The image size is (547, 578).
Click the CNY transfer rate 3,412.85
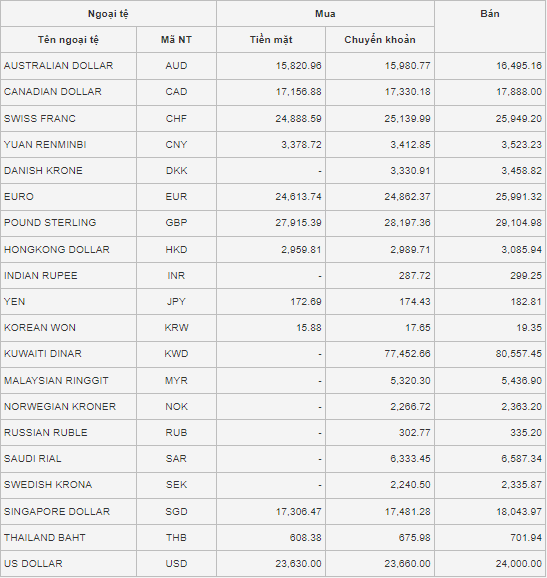click(410, 144)
